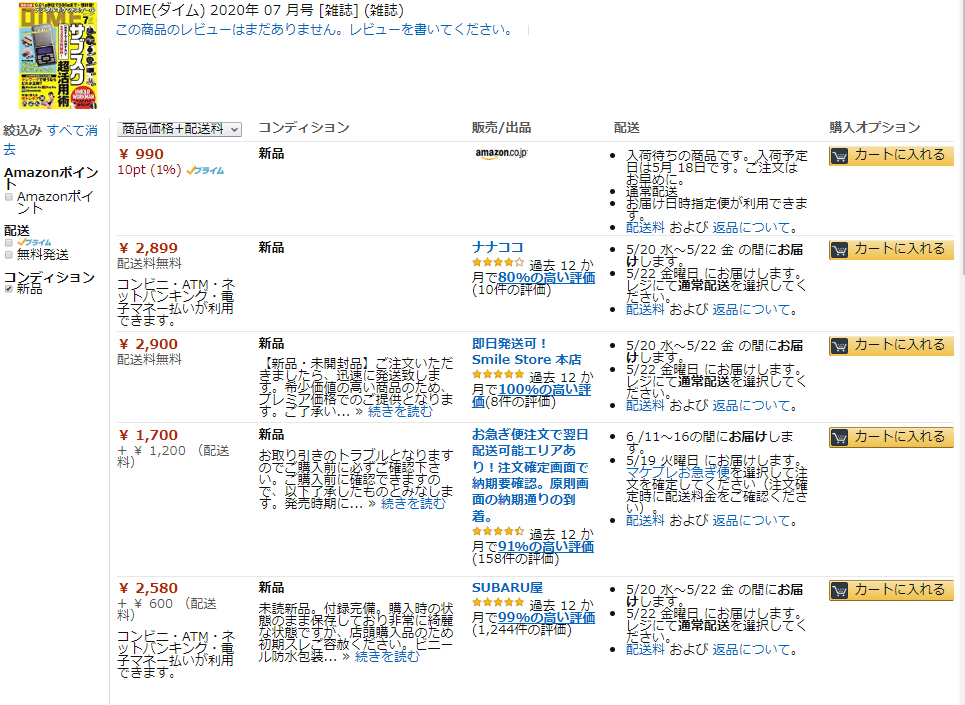The width and height of the screenshot is (965, 705).
Task: Expand 続きを読む in the SUBARU屋 condition note
Action: point(387,656)
